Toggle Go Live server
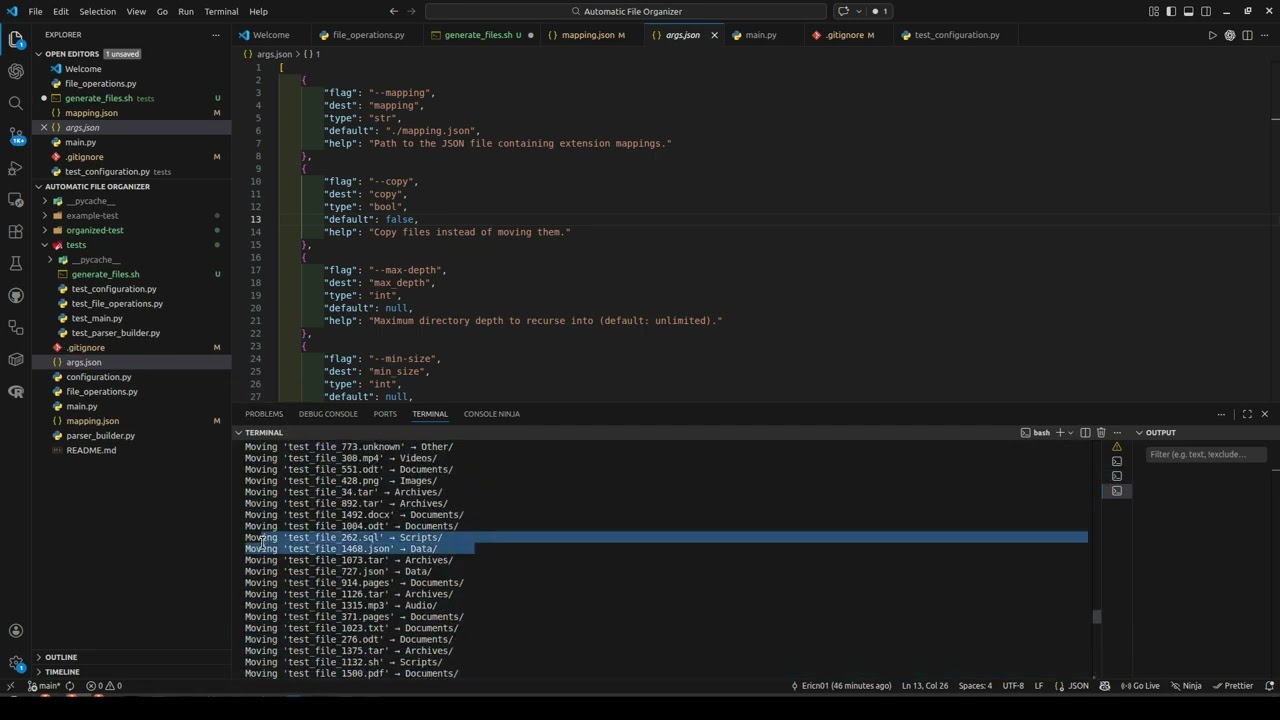This screenshot has height=720, width=1280. coord(1140,686)
